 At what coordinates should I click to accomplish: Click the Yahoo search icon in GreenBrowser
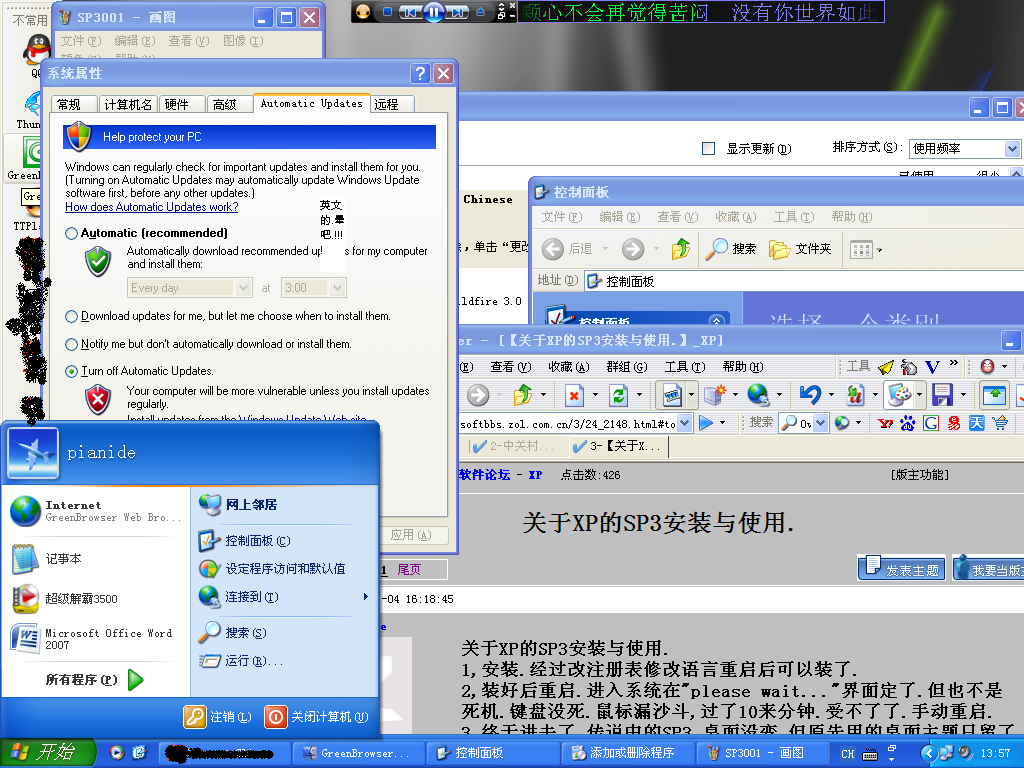point(886,423)
